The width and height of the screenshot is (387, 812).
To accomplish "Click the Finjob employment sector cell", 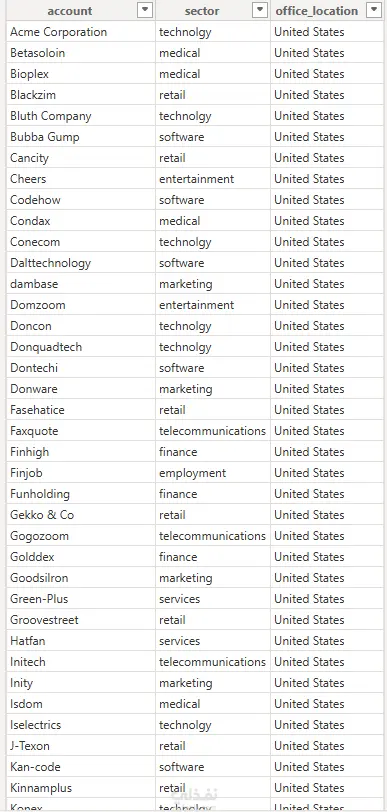I will [213, 473].
